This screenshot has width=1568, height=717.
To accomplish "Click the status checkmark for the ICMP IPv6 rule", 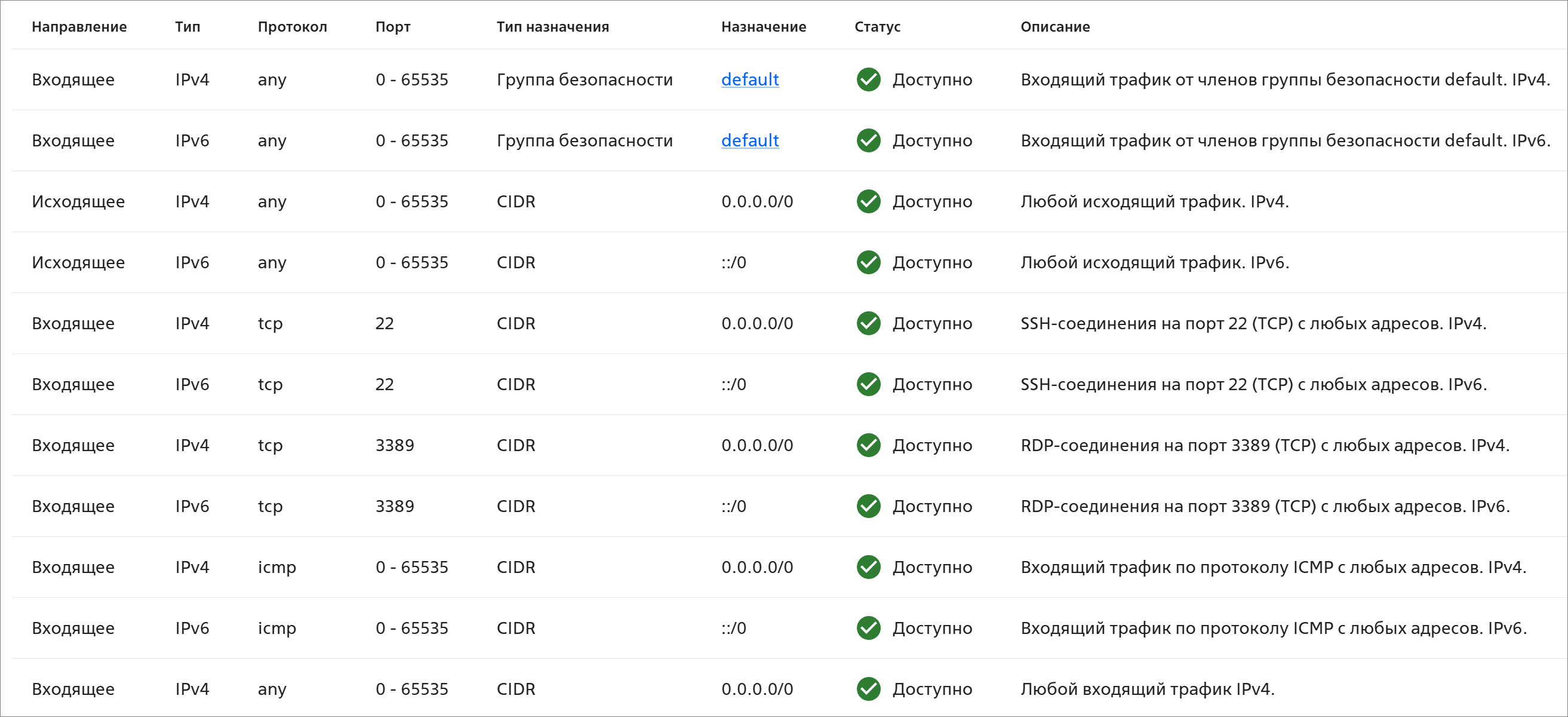I will (x=869, y=628).
